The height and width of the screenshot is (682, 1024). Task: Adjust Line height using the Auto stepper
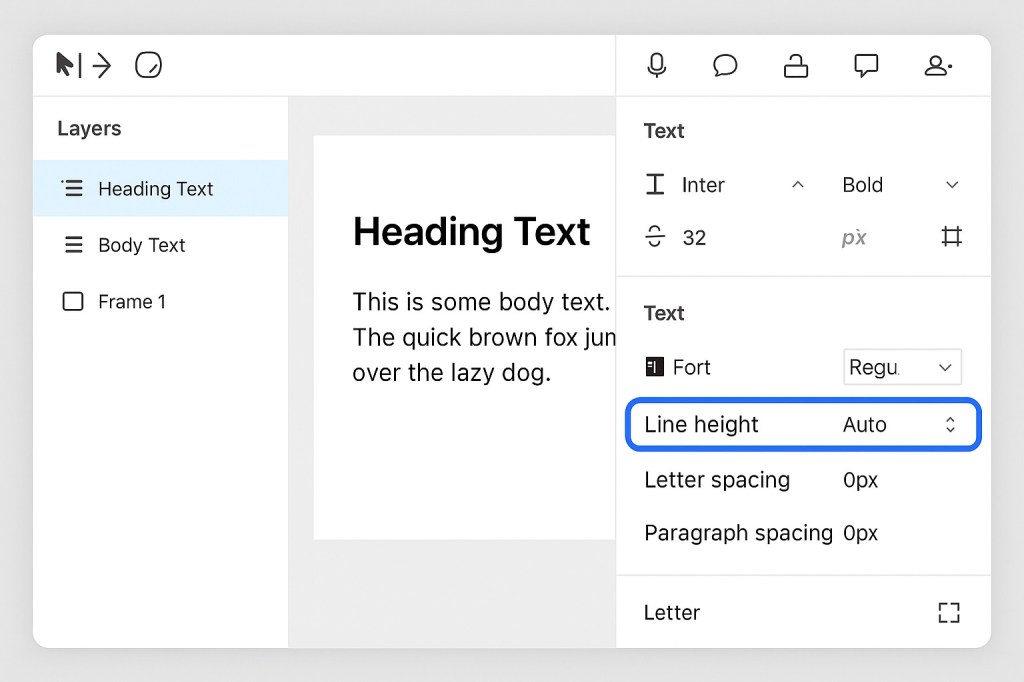click(x=949, y=424)
